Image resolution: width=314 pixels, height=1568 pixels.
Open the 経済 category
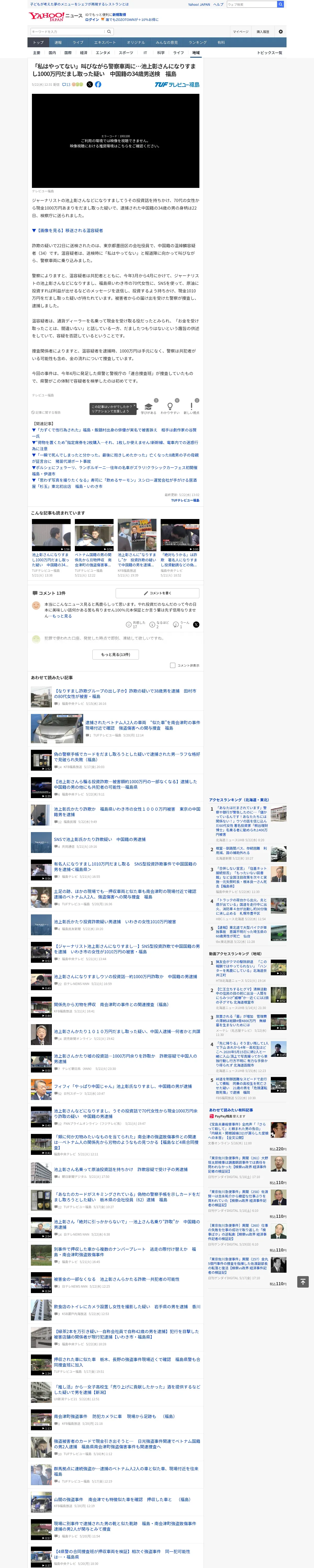[x=83, y=53]
